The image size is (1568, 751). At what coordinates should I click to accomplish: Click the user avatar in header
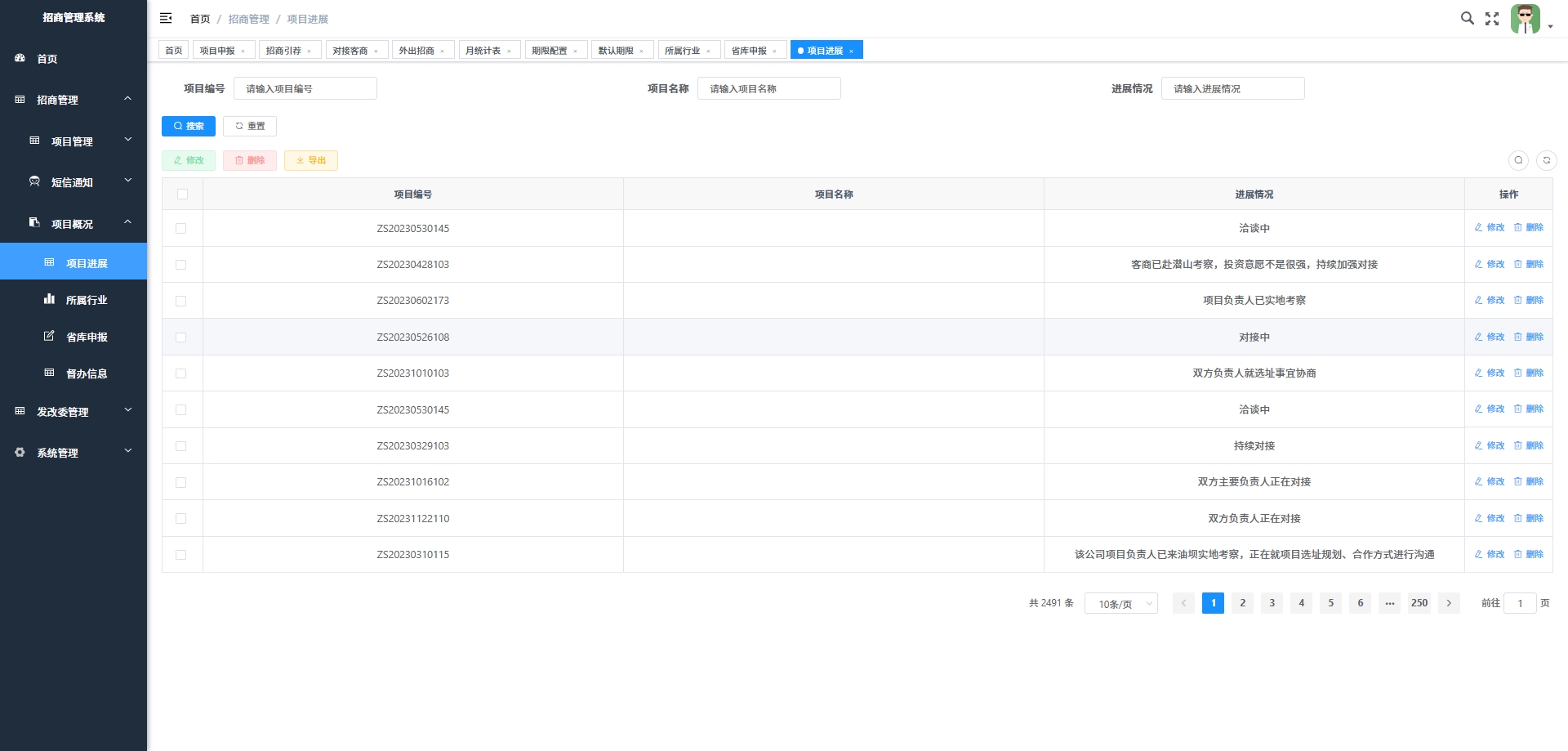click(x=1525, y=19)
